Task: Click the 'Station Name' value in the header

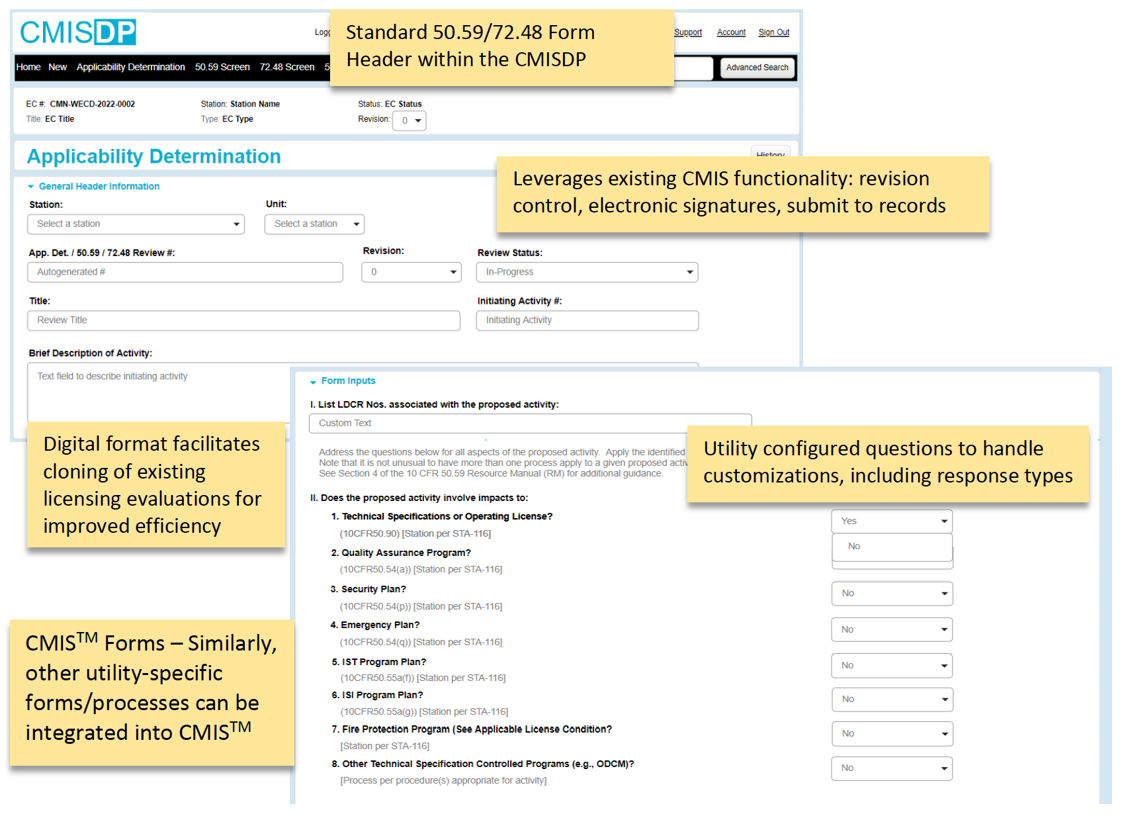Action: click(255, 104)
